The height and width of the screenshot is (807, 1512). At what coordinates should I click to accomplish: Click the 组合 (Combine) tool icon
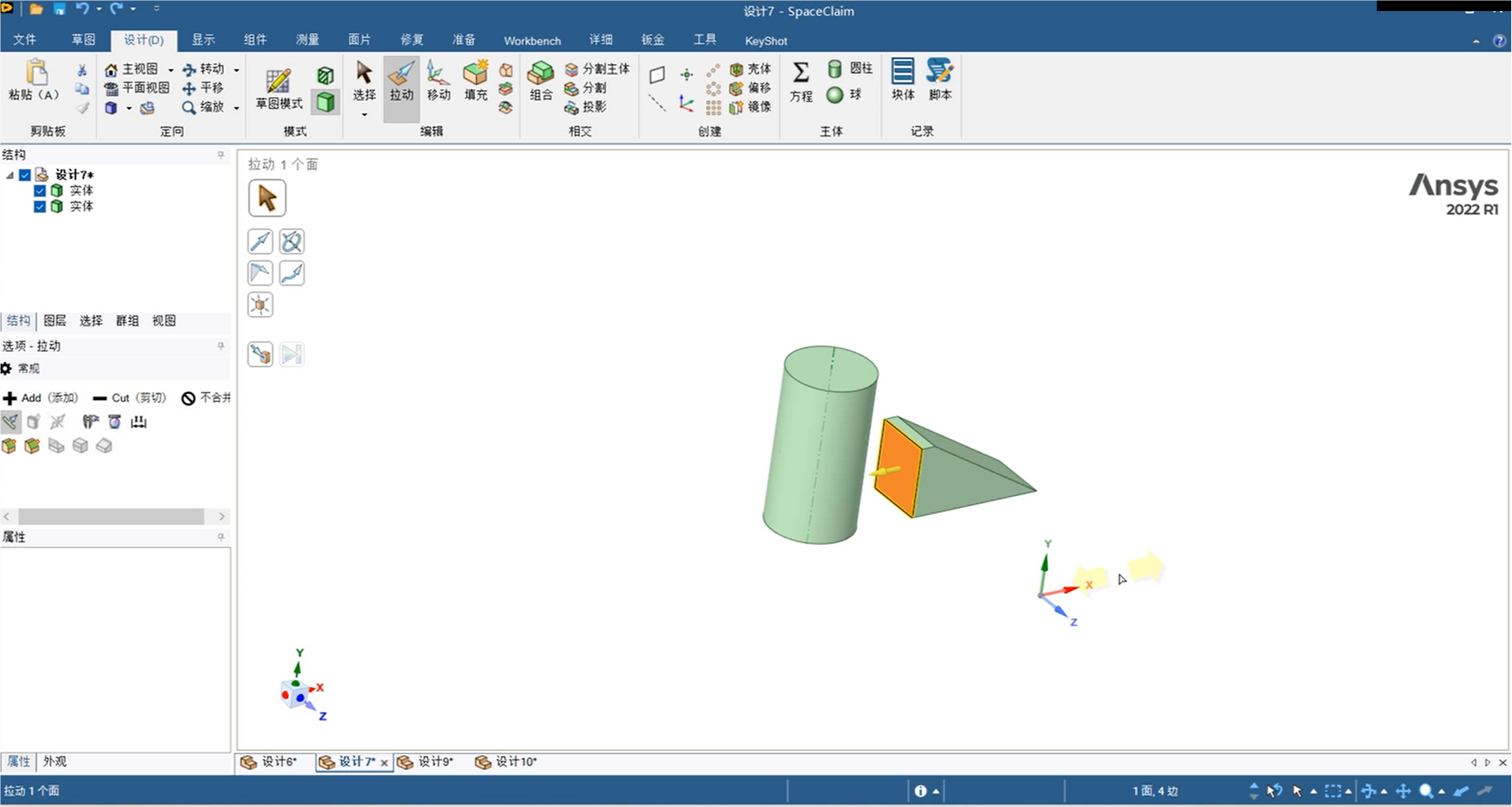[x=541, y=81]
